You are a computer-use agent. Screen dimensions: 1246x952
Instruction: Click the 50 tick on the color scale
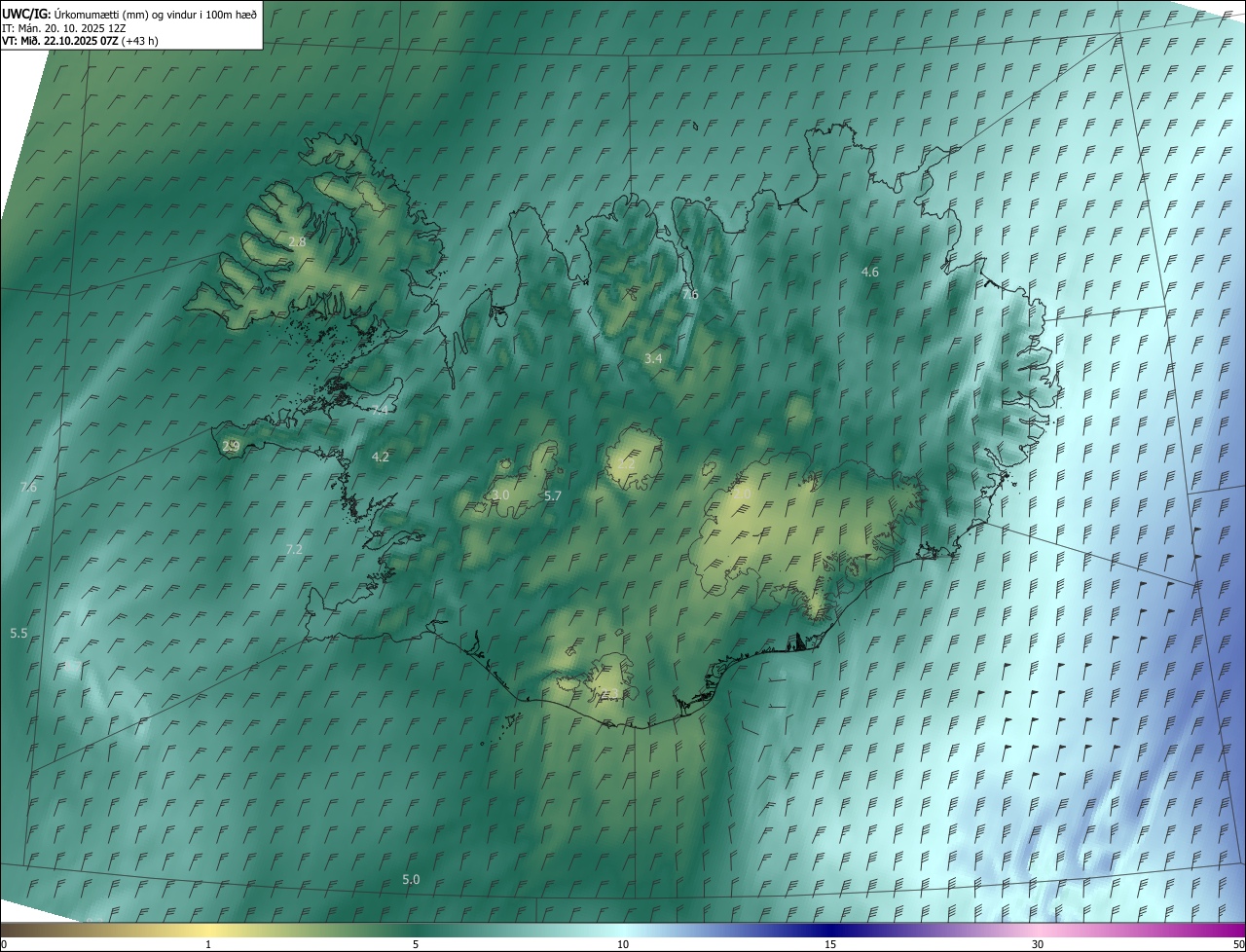[x=1238, y=945]
